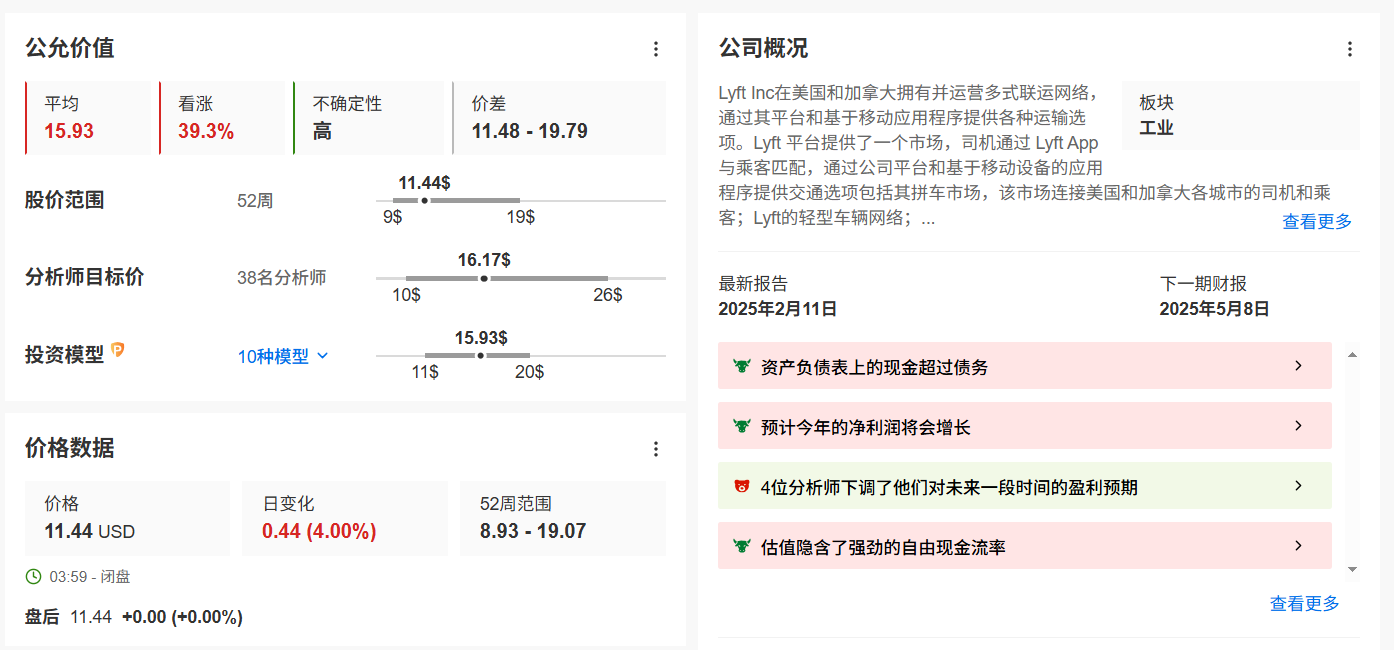Click the 投资模型 row label

click(x=64, y=354)
